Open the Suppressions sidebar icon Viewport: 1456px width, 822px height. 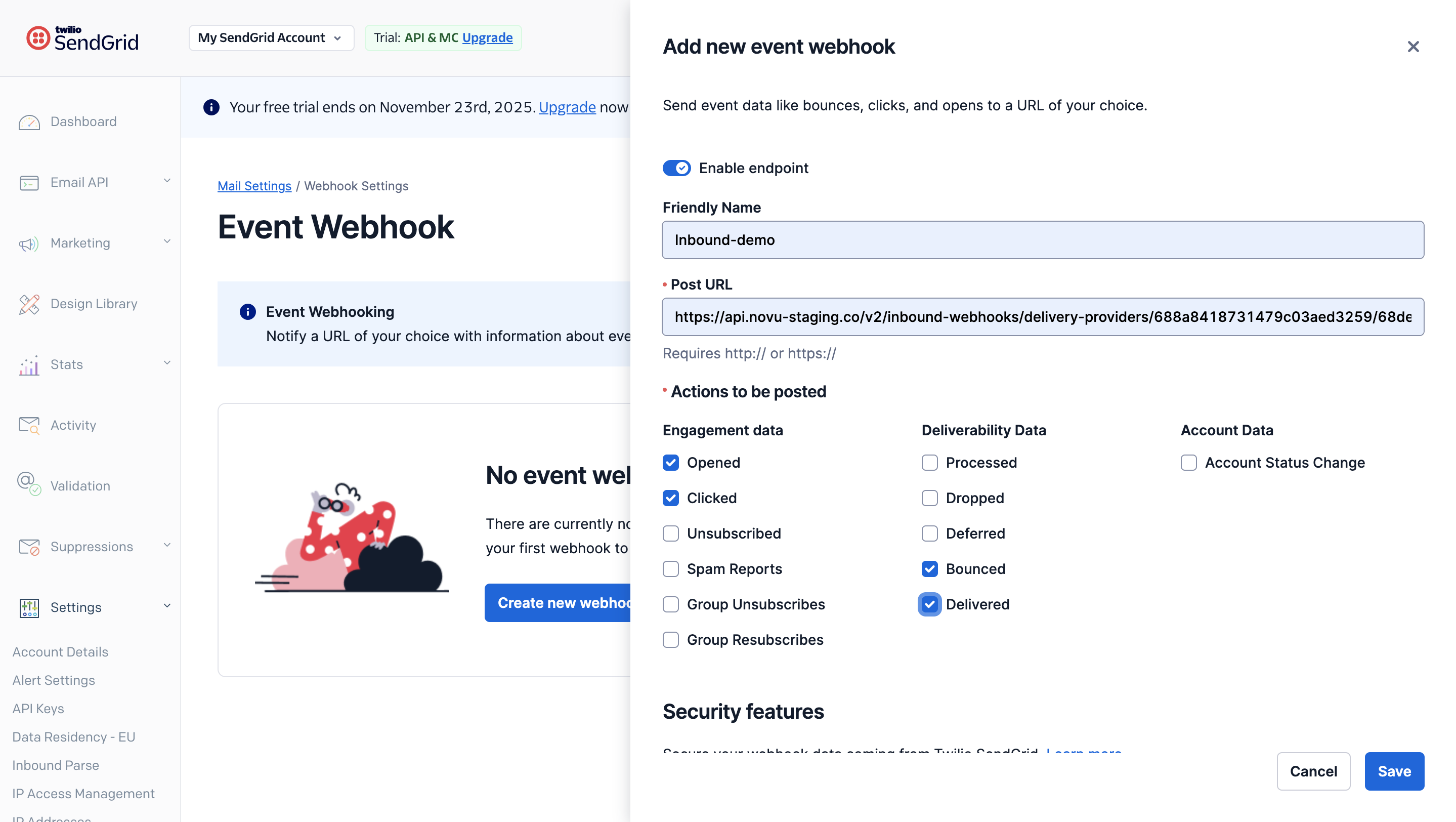(x=28, y=546)
